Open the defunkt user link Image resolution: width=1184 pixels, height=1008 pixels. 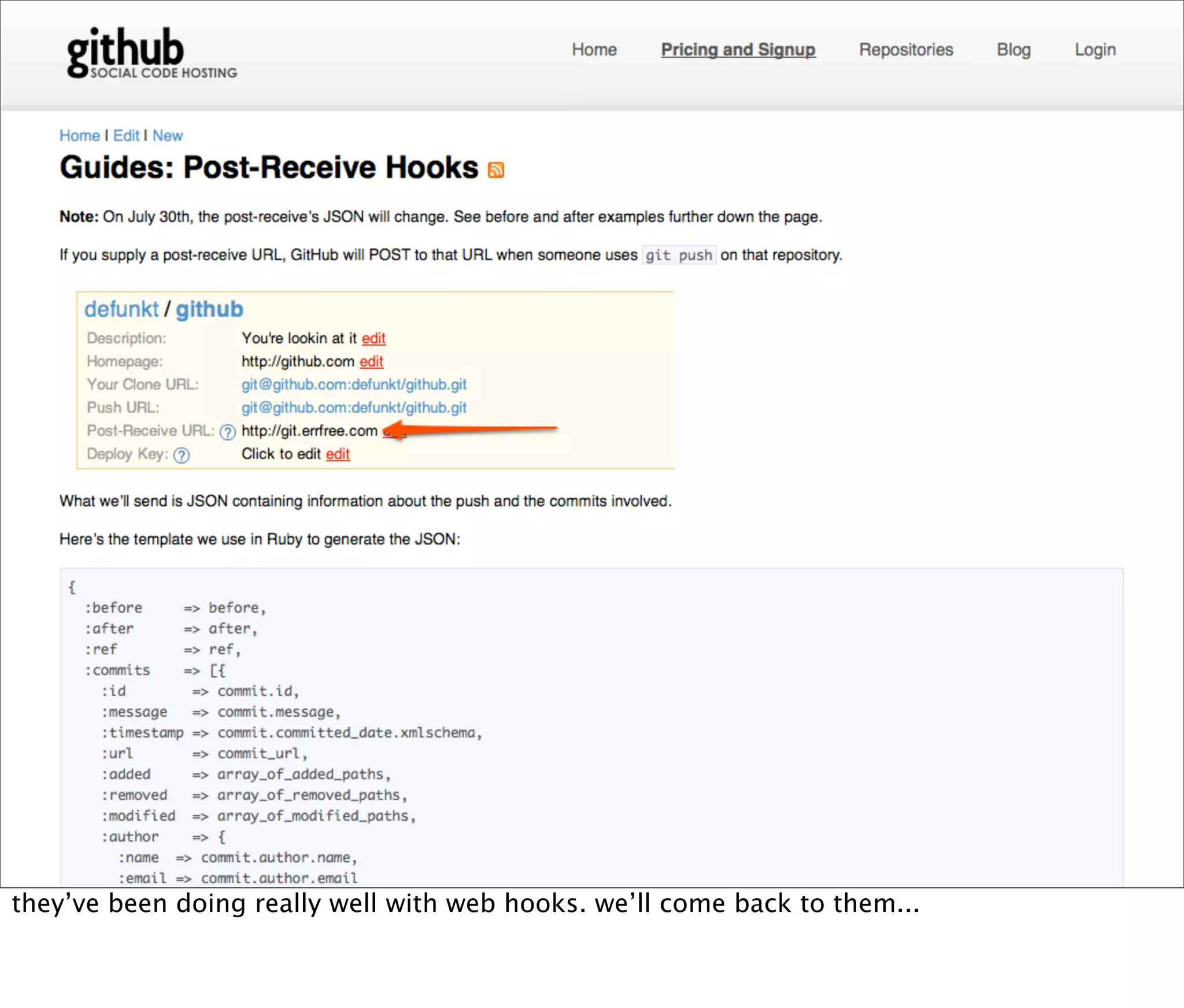point(121,310)
